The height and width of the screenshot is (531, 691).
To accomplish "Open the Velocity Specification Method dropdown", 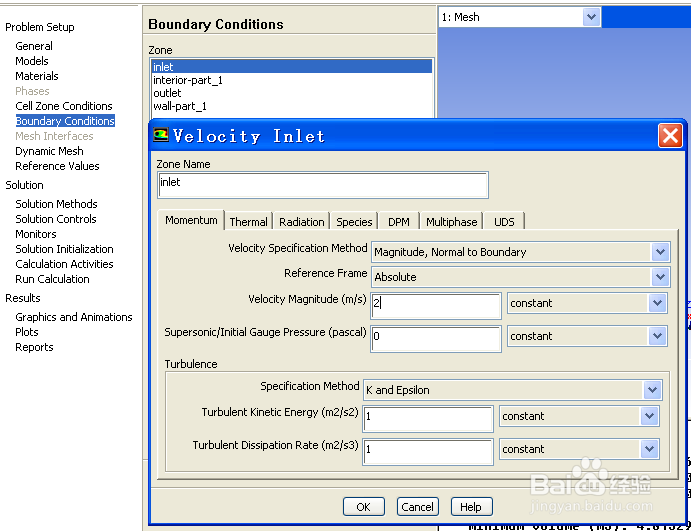I will click(x=660, y=252).
